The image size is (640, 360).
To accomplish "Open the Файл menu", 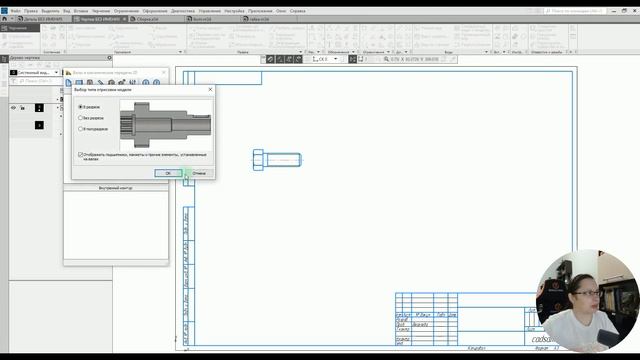I will pyautogui.click(x=16, y=11).
